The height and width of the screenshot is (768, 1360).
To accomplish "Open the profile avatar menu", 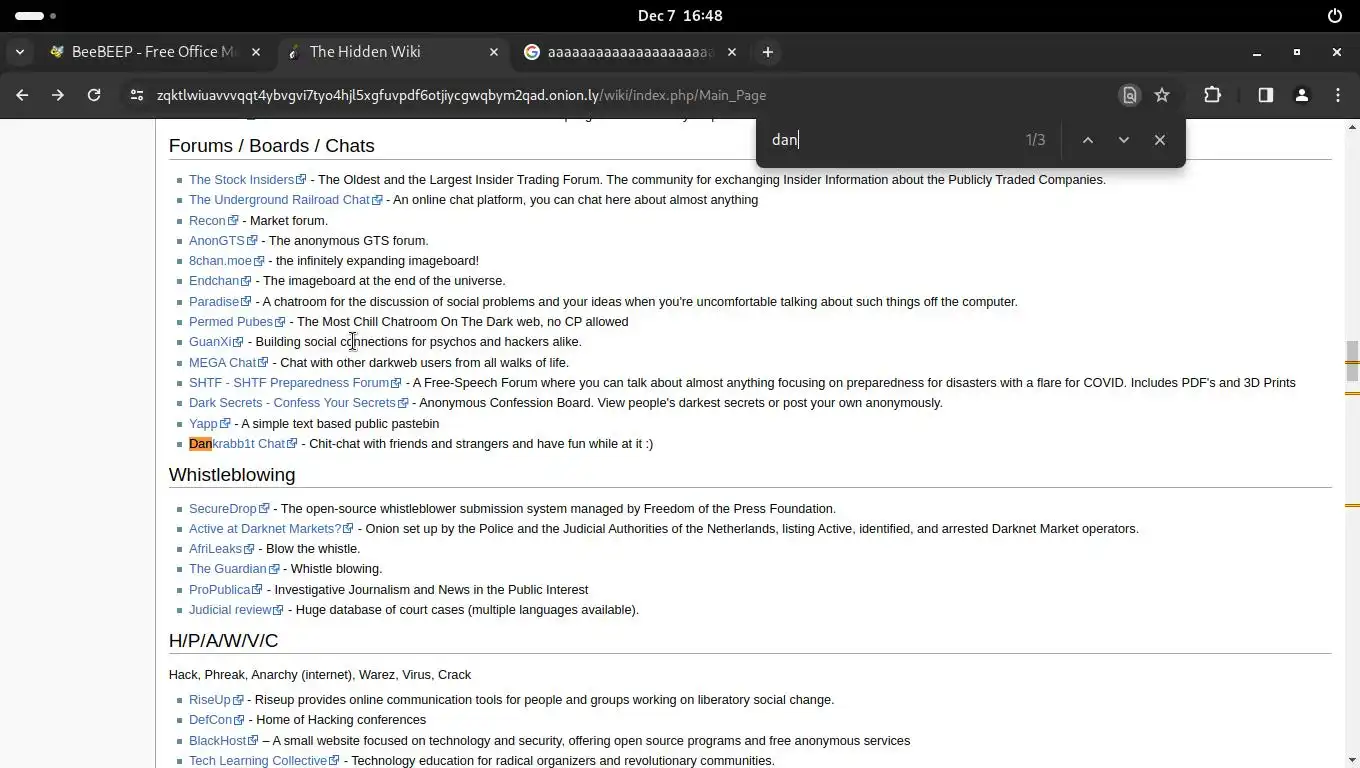I will coord(1302,95).
